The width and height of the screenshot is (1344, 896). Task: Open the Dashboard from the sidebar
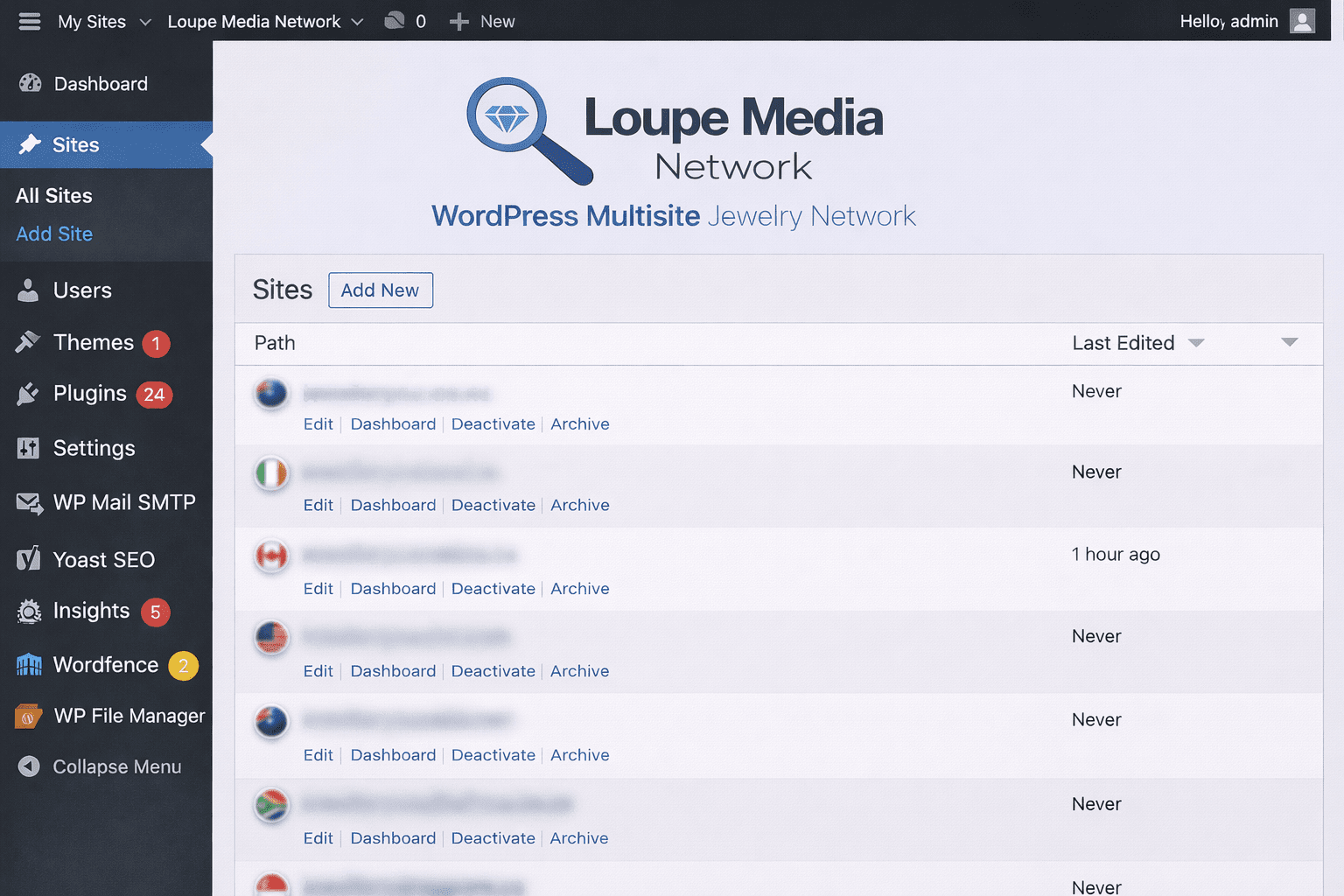click(x=31, y=83)
